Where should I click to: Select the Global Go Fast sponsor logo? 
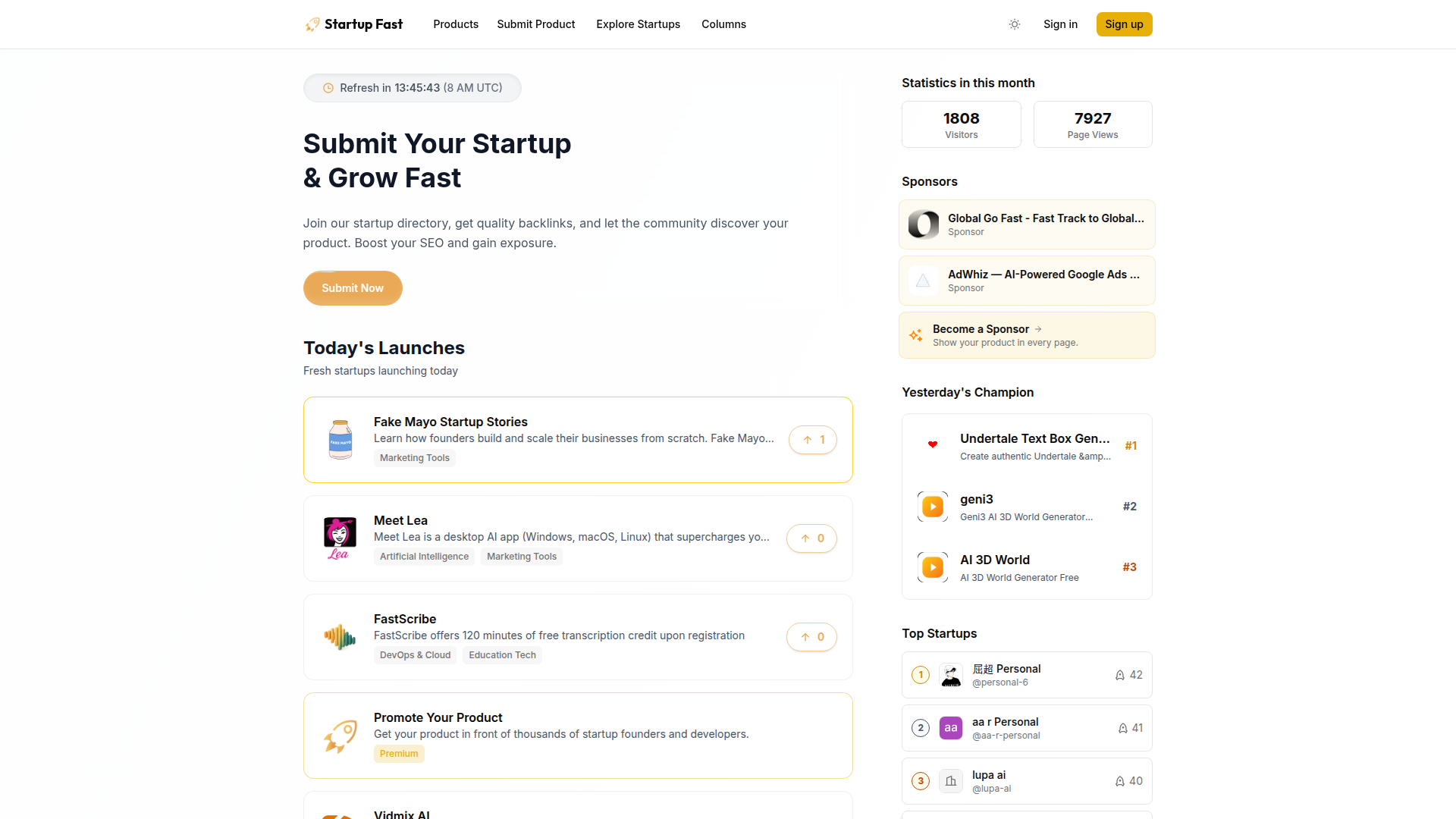pos(923,224)
